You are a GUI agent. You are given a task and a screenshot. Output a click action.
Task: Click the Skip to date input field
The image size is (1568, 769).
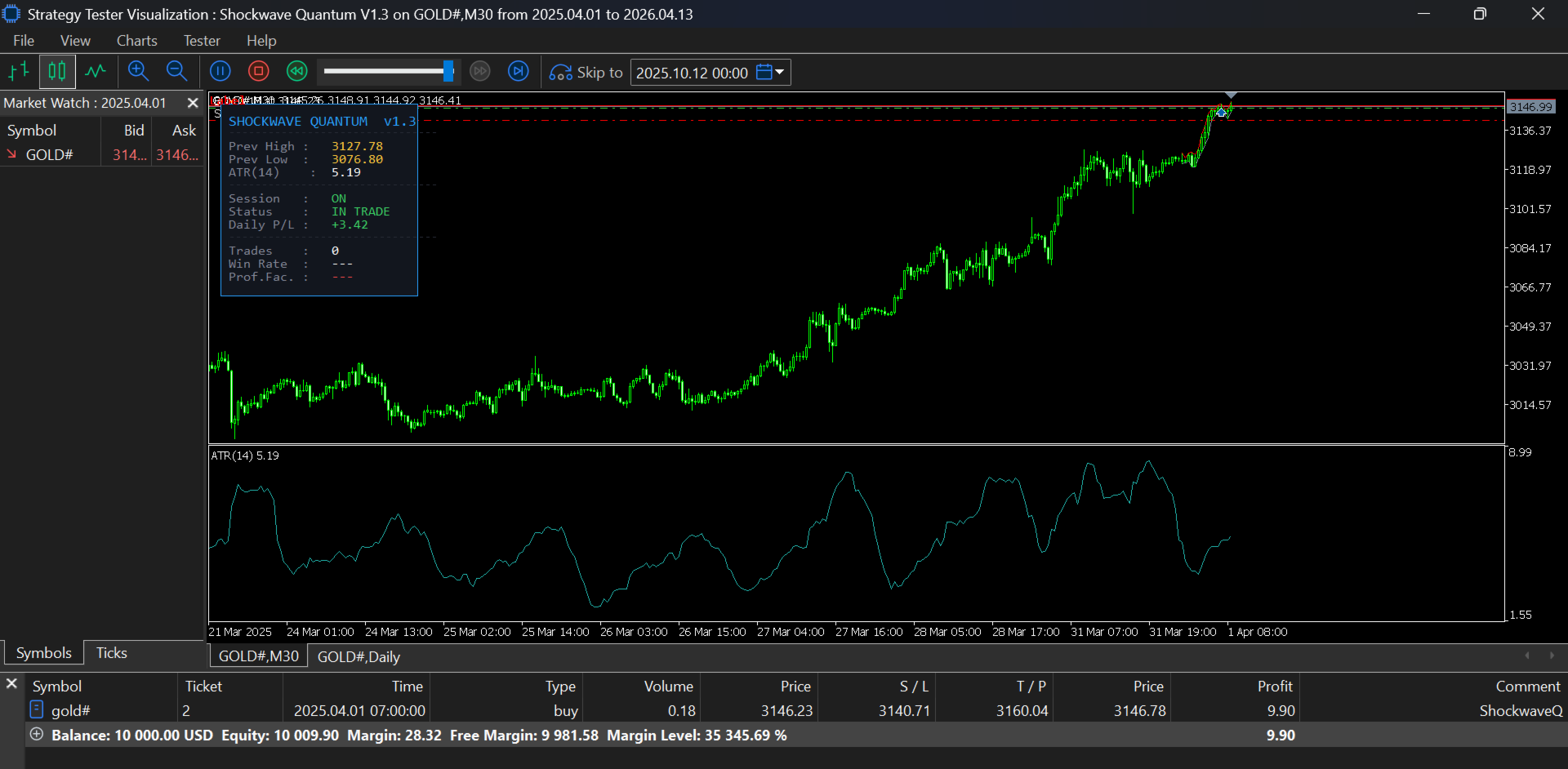pyautogui.click(x=692, y=73)
